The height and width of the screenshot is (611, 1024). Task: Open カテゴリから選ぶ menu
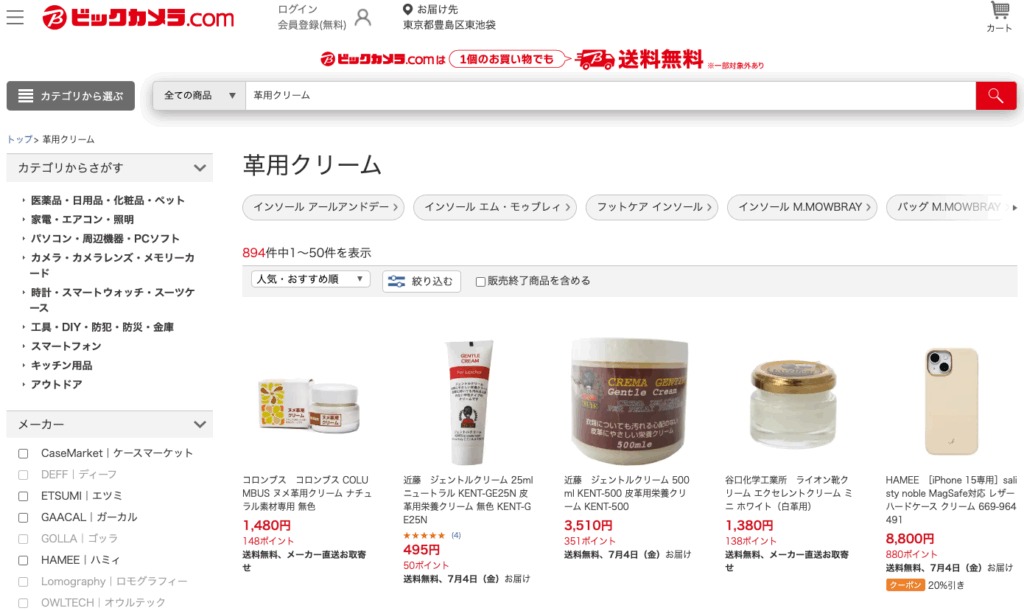pyautogui.click(x=71, y=96)
